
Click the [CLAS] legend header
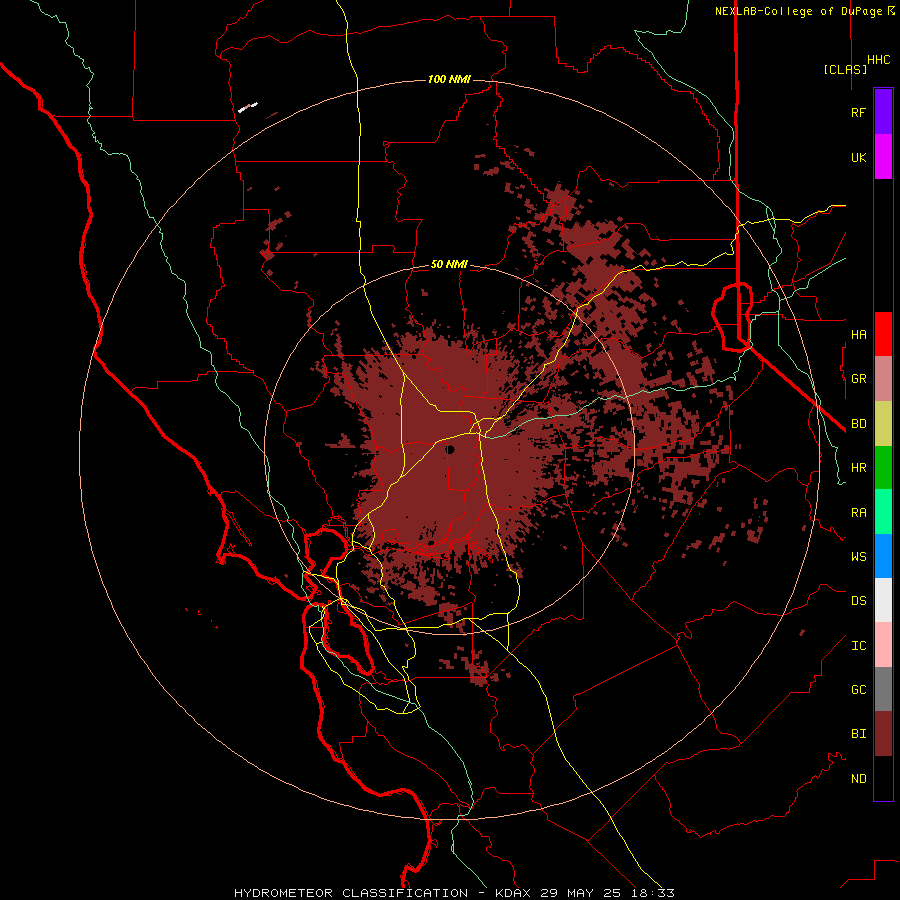pyautogui.click(x=845, y=69)
